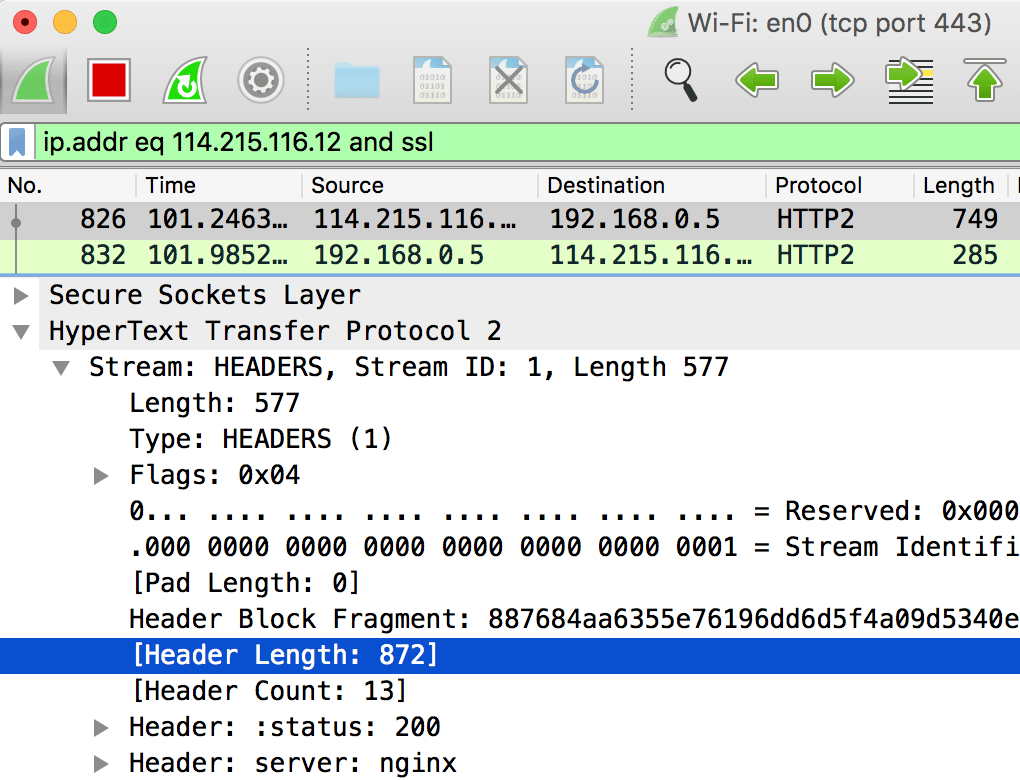Stop the running capture

pyautogui.click(x=108, y=80)
